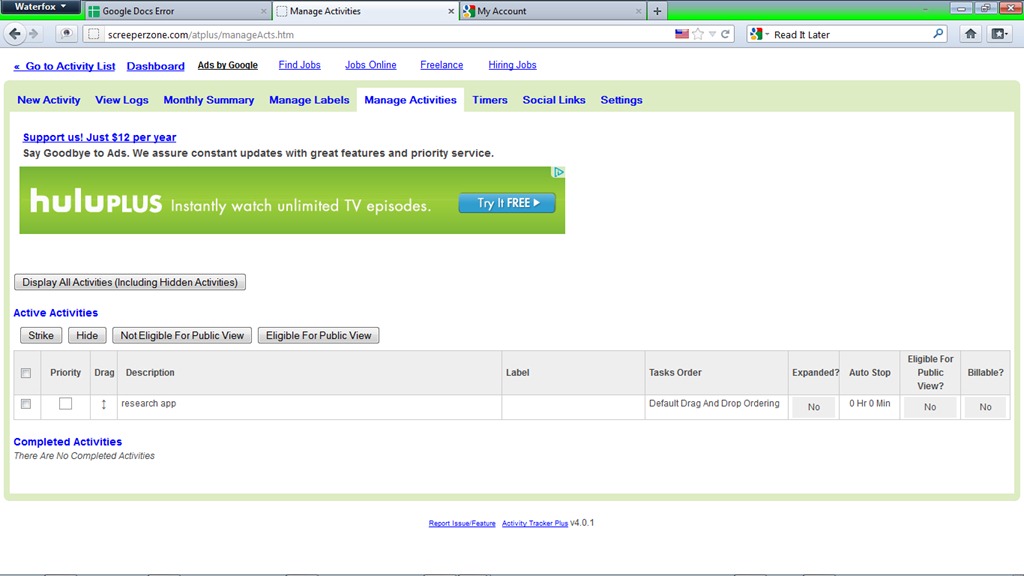The image size is (1024, 576).
Task: Click Display All Activities (Including Hidden Activities)
Action: 130,282
